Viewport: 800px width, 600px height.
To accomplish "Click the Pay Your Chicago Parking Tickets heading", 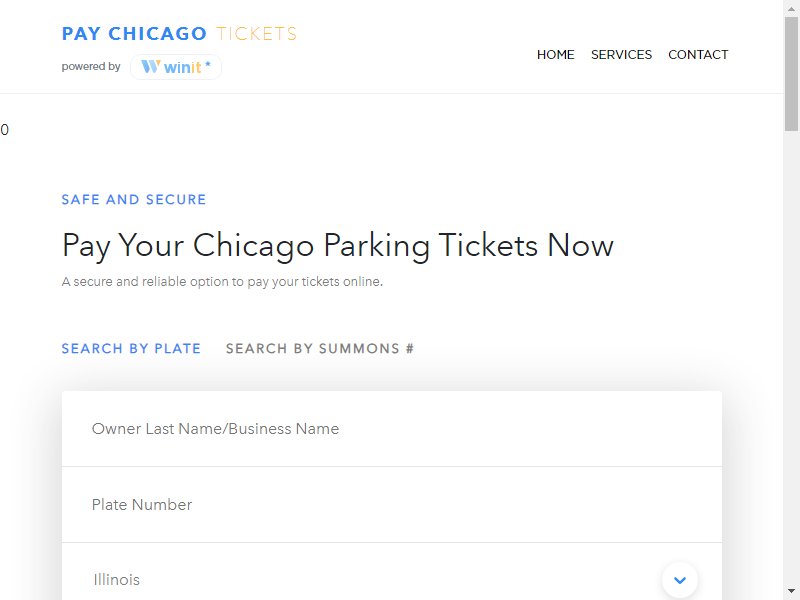I will tap(338, 246).
